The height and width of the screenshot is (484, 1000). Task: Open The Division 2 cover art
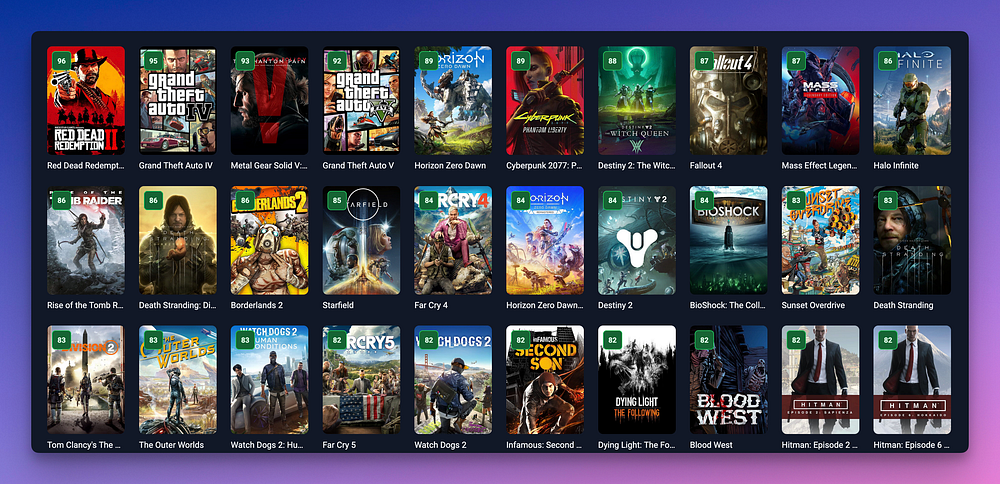pos(86,380)
